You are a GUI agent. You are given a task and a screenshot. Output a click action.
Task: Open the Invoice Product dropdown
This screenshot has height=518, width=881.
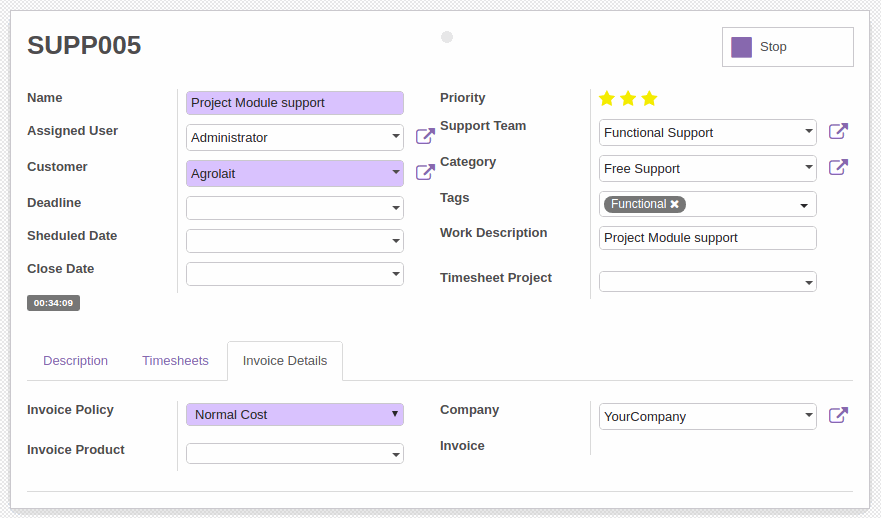(x=295, y=454)
